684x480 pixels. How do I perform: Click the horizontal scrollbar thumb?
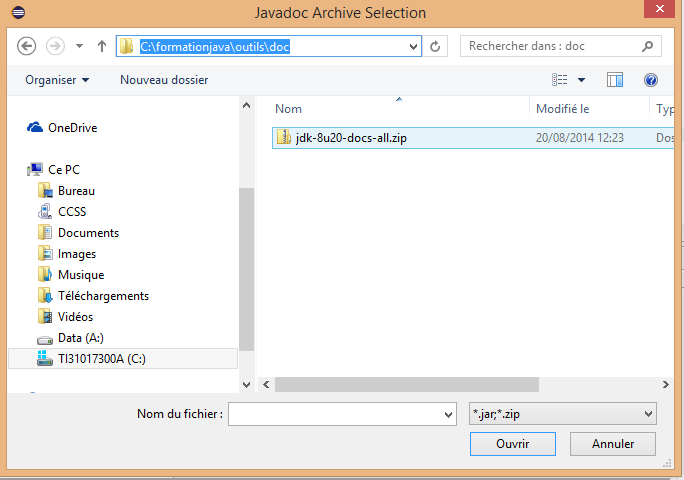click(407, 385)
